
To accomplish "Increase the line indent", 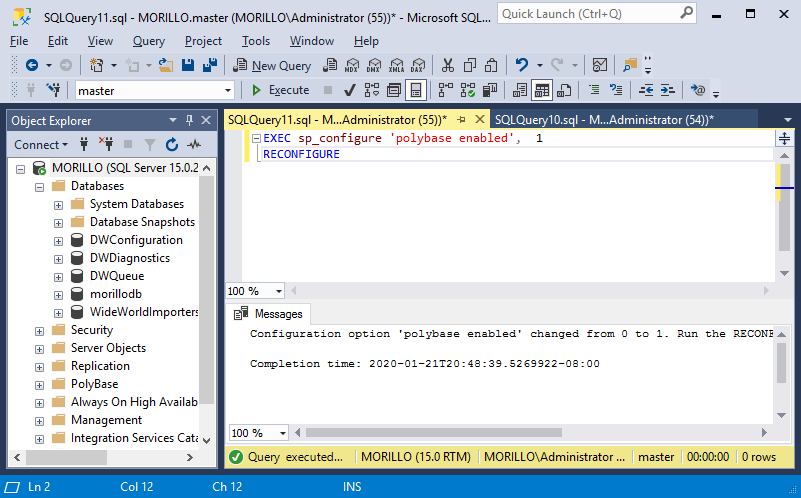I will pyautogui.click(x=668, y=90).
